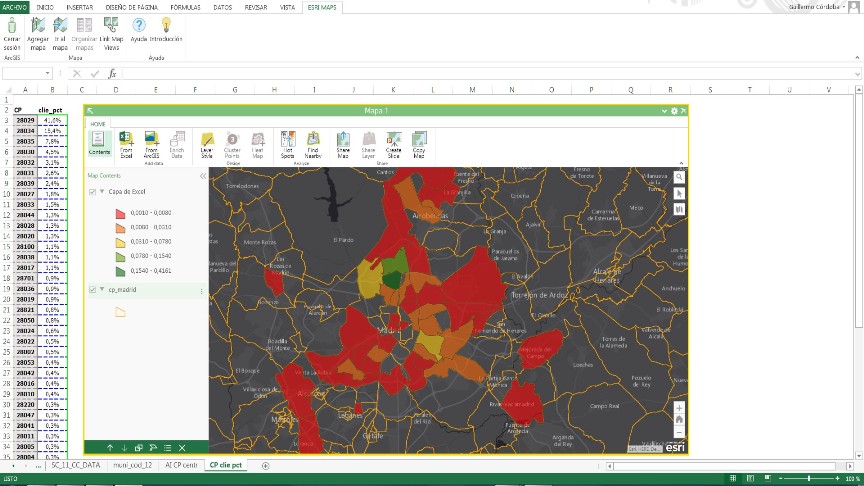Collapse the Capa de Excel legend
This screenshot has height=486, width=864.
pos(102,191)
